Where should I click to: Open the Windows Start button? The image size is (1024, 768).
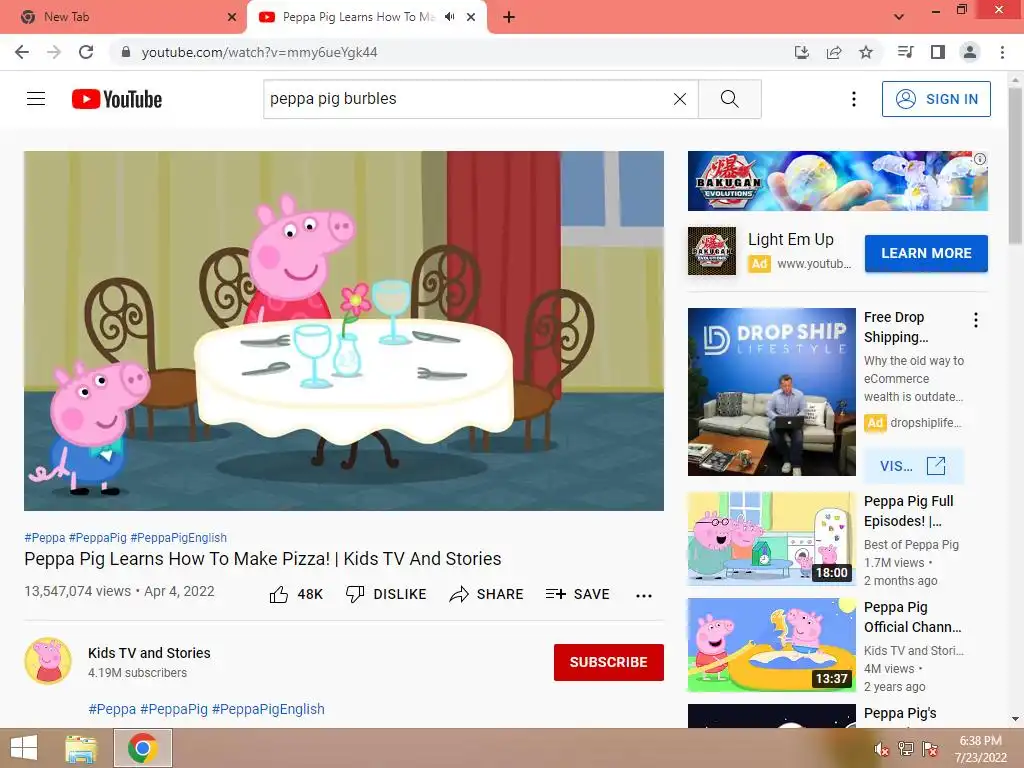click(24, 748)
